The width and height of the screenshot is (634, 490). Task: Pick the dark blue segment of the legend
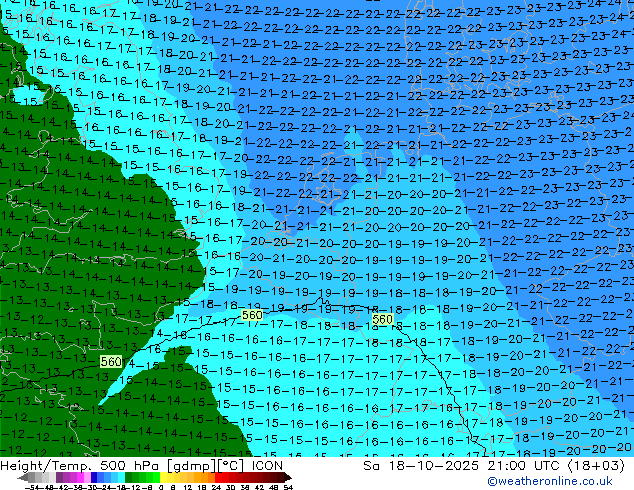pos(94,477)
